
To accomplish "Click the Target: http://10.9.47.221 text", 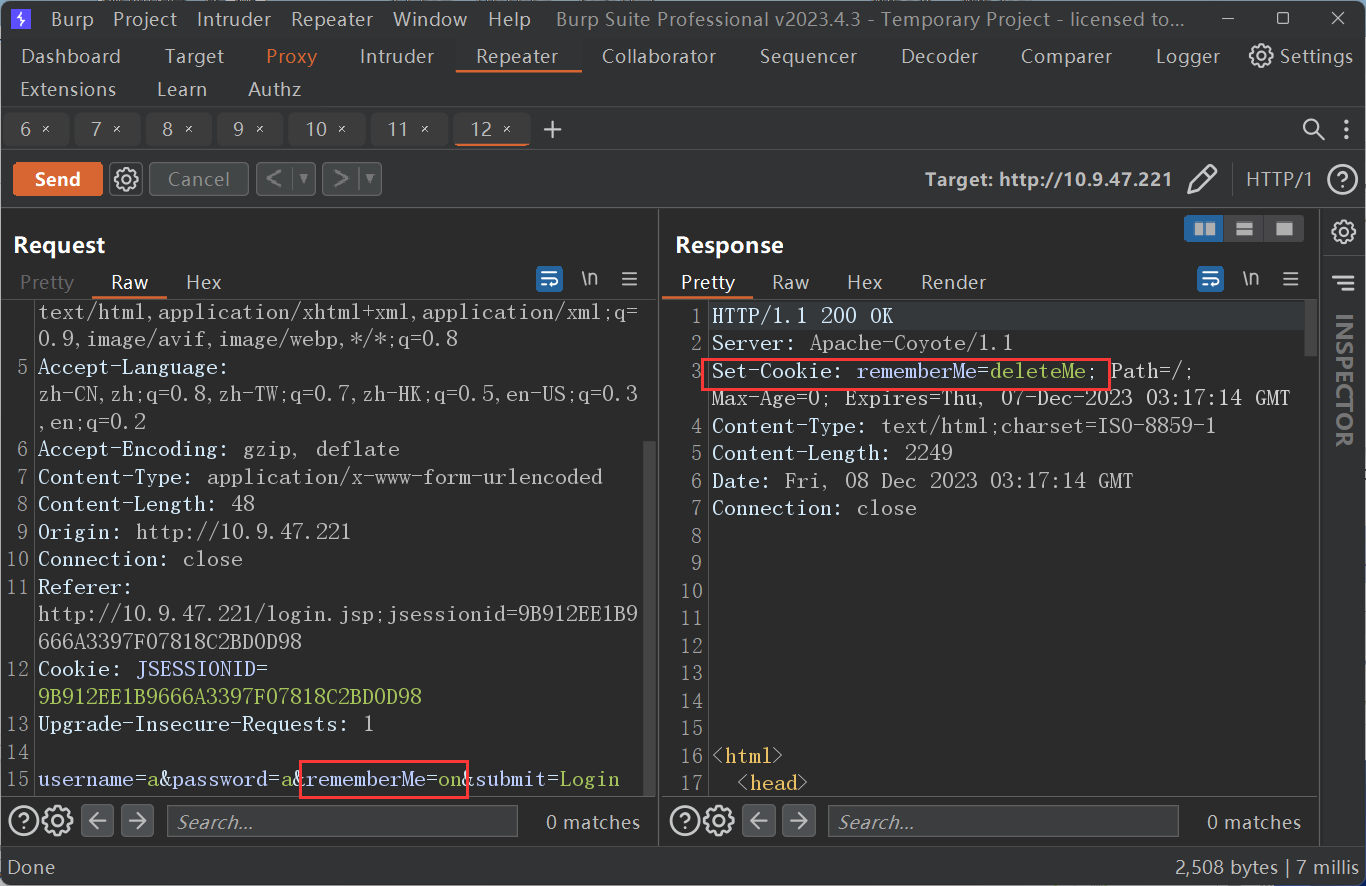I will (1048, 180).
